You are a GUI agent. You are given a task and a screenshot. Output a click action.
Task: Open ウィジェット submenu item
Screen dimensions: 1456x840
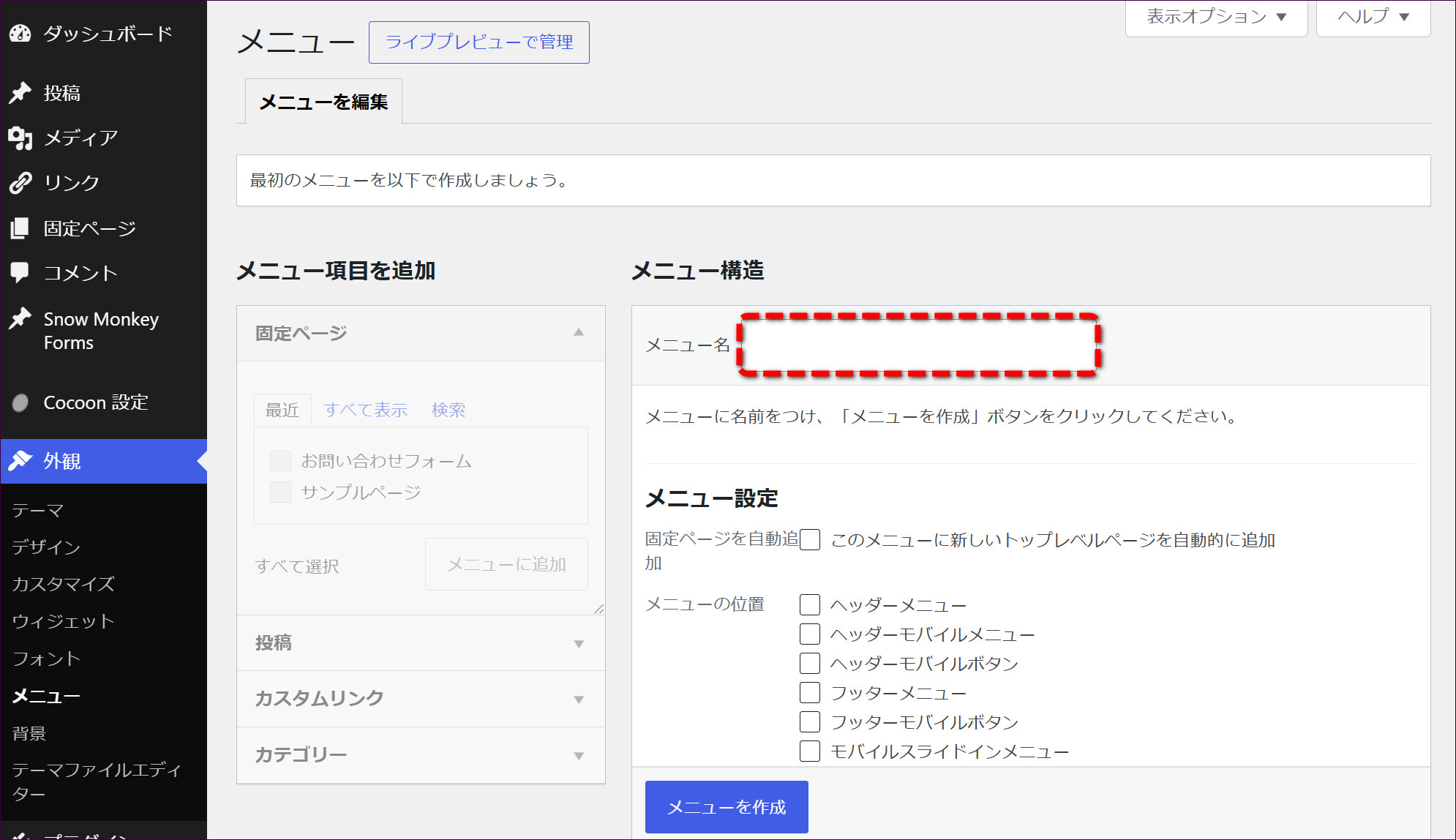64,621
